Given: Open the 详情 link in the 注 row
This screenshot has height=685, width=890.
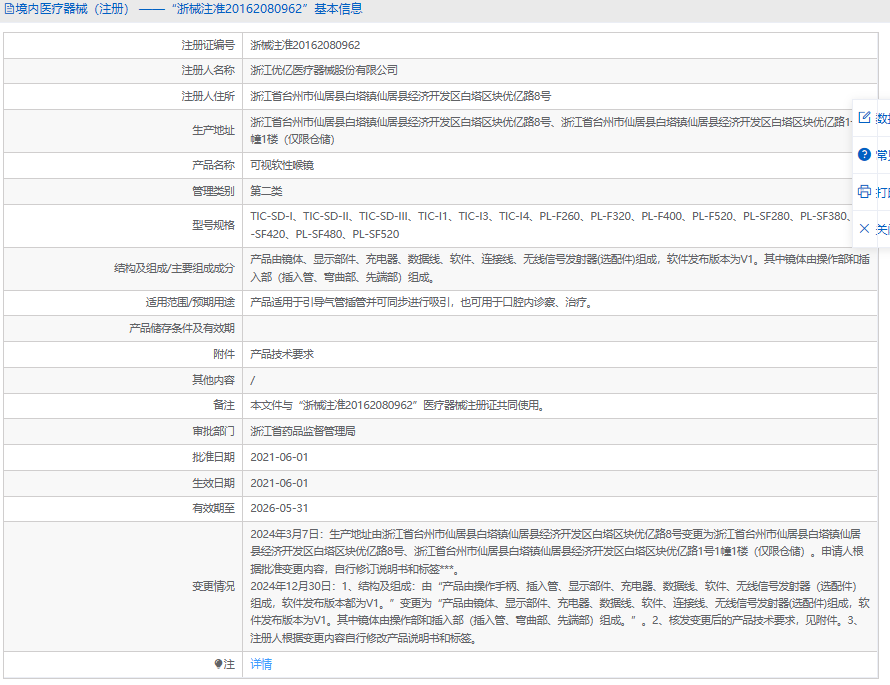Looking at the screenshot, I should point(261,663).
